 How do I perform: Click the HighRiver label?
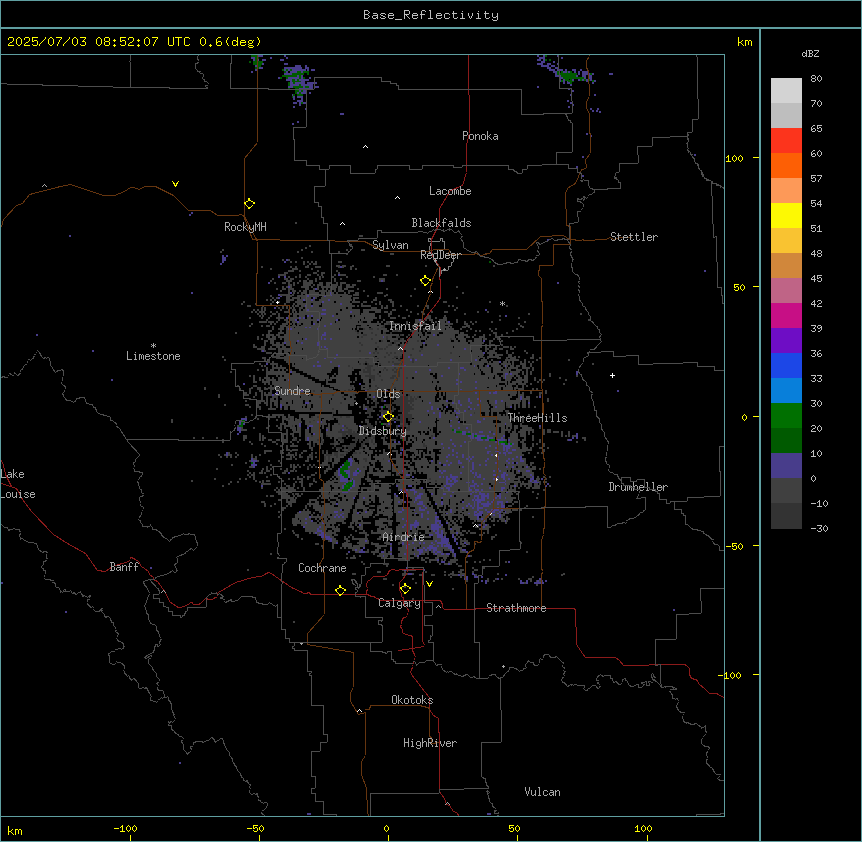click(430, 743)
